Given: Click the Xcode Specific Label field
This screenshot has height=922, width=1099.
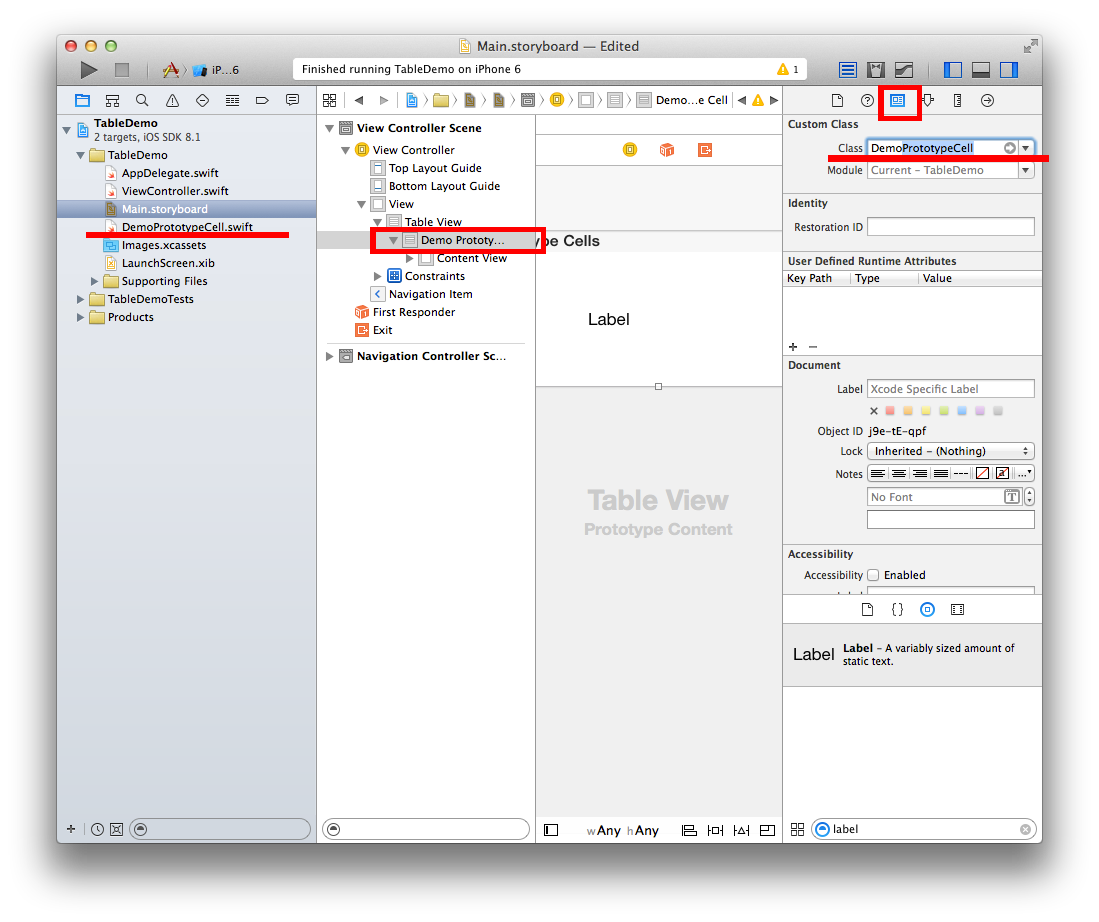Looking at the screenshot, I should coord(950,389).
